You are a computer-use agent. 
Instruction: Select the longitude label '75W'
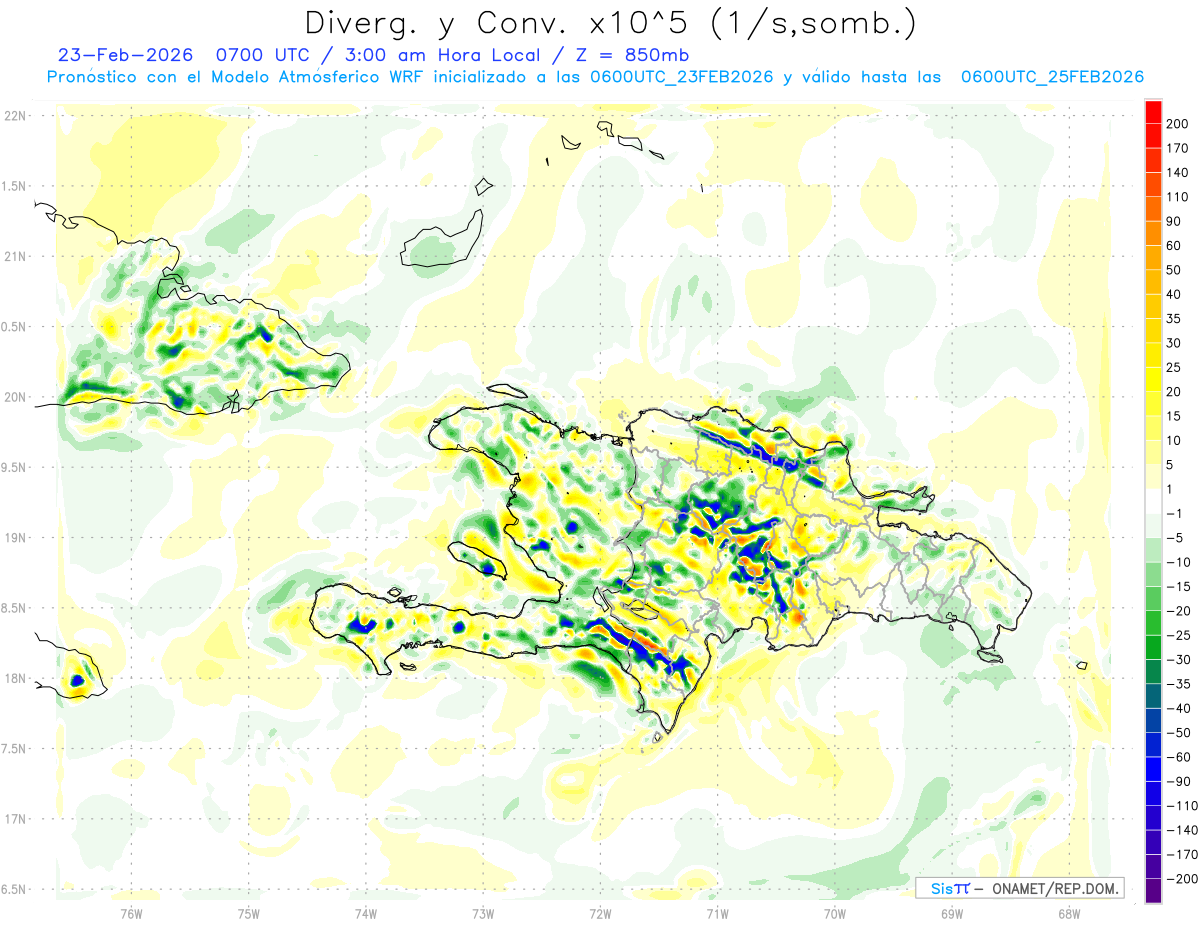click(x=249, y=913)
